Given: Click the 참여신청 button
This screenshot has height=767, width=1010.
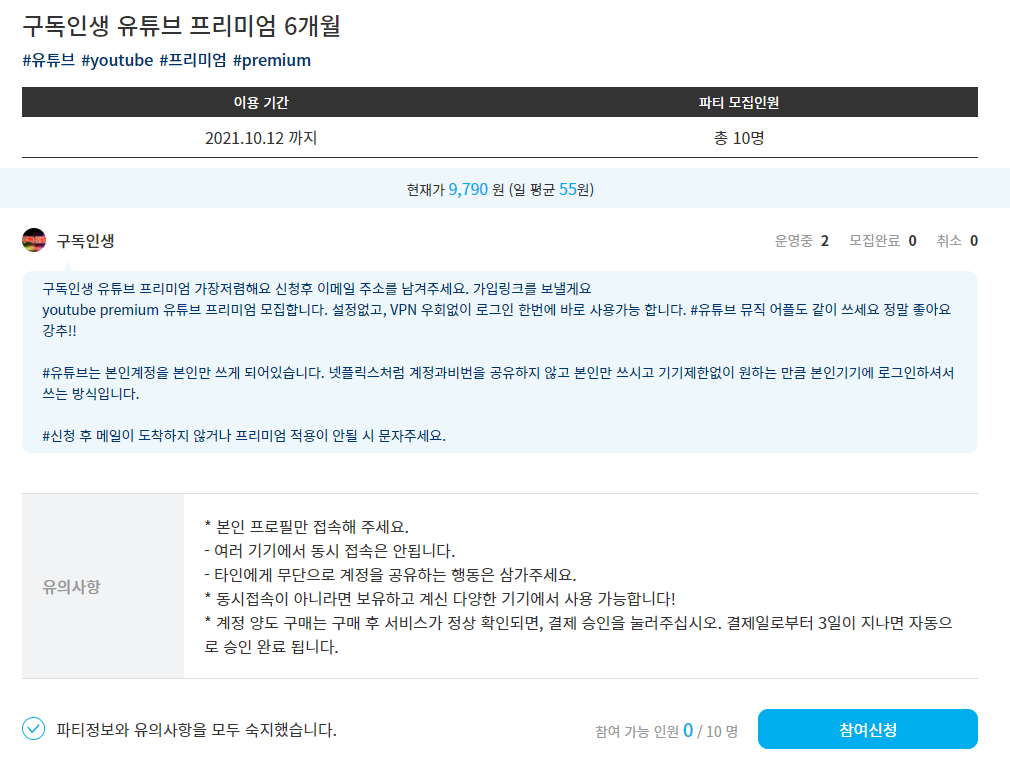Looking at the screenshot, I should (867, 729).
